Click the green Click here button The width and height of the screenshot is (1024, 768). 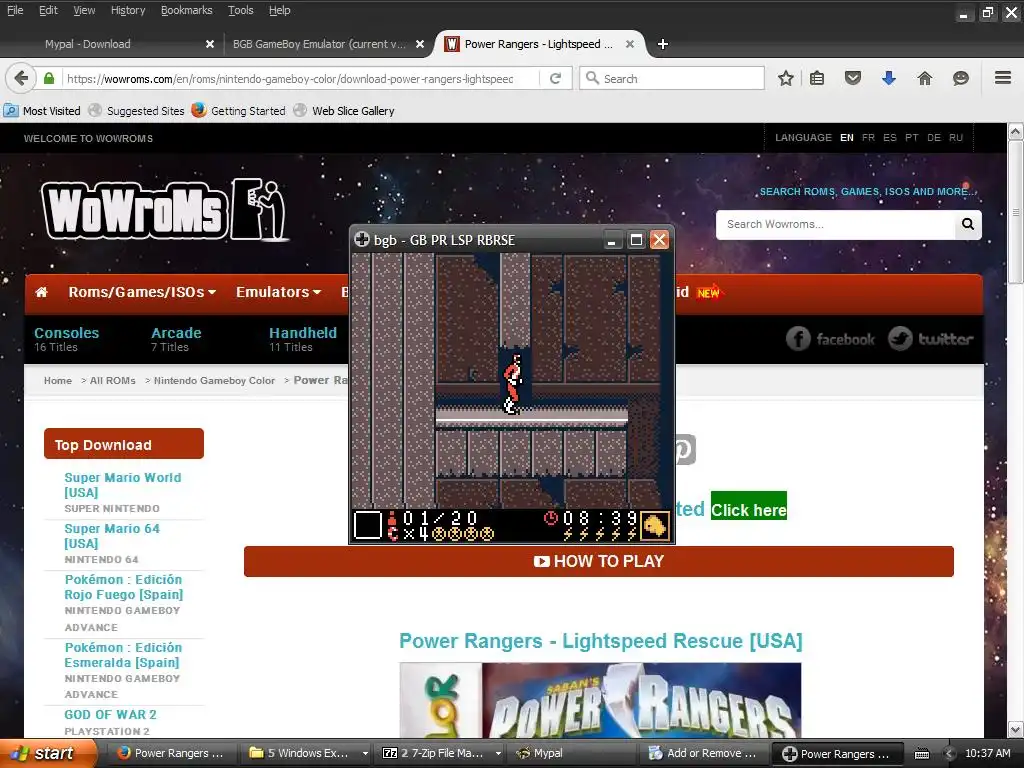(x=748, y=510)
